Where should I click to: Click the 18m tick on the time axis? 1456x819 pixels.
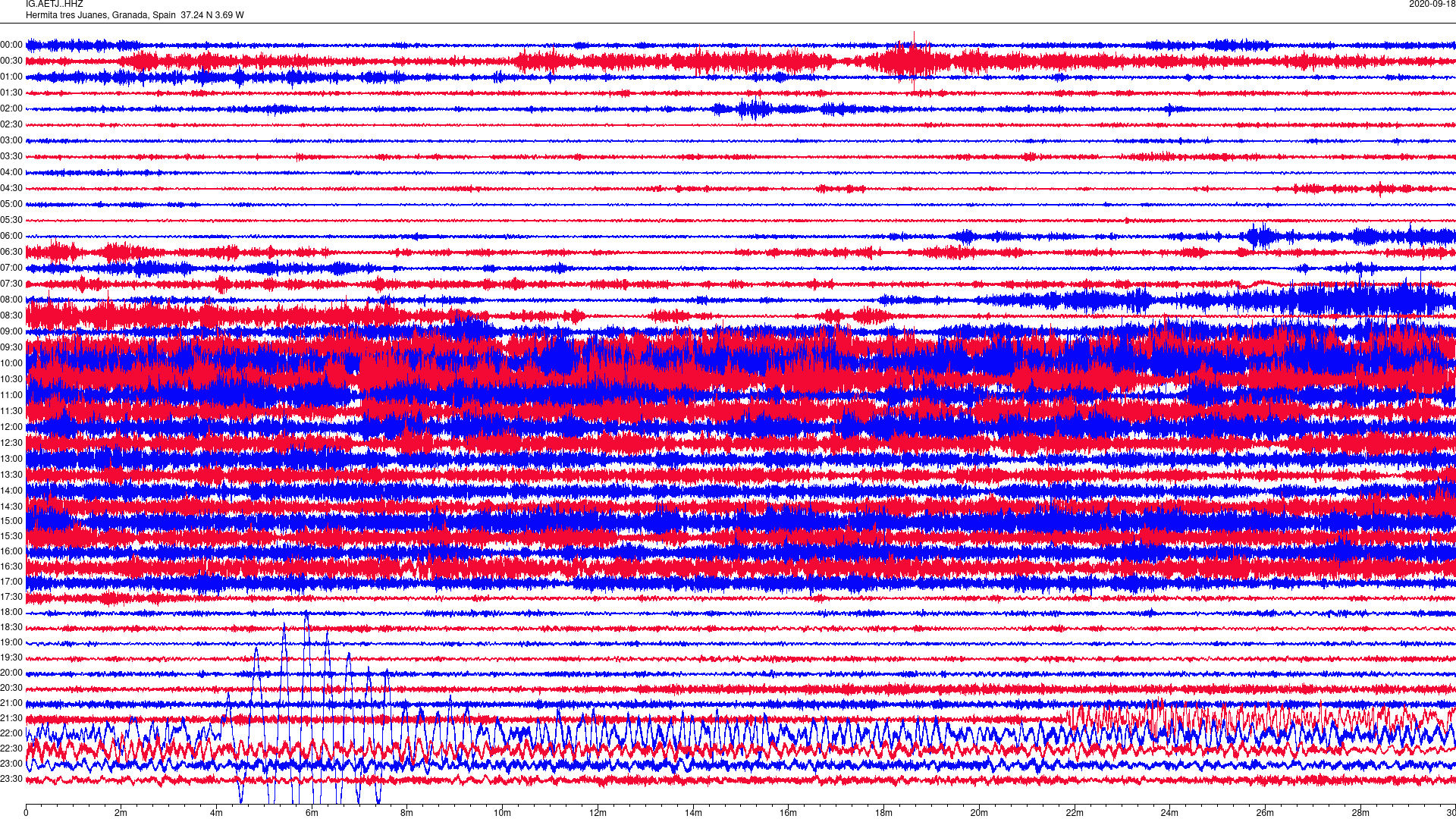pos(883,813)
